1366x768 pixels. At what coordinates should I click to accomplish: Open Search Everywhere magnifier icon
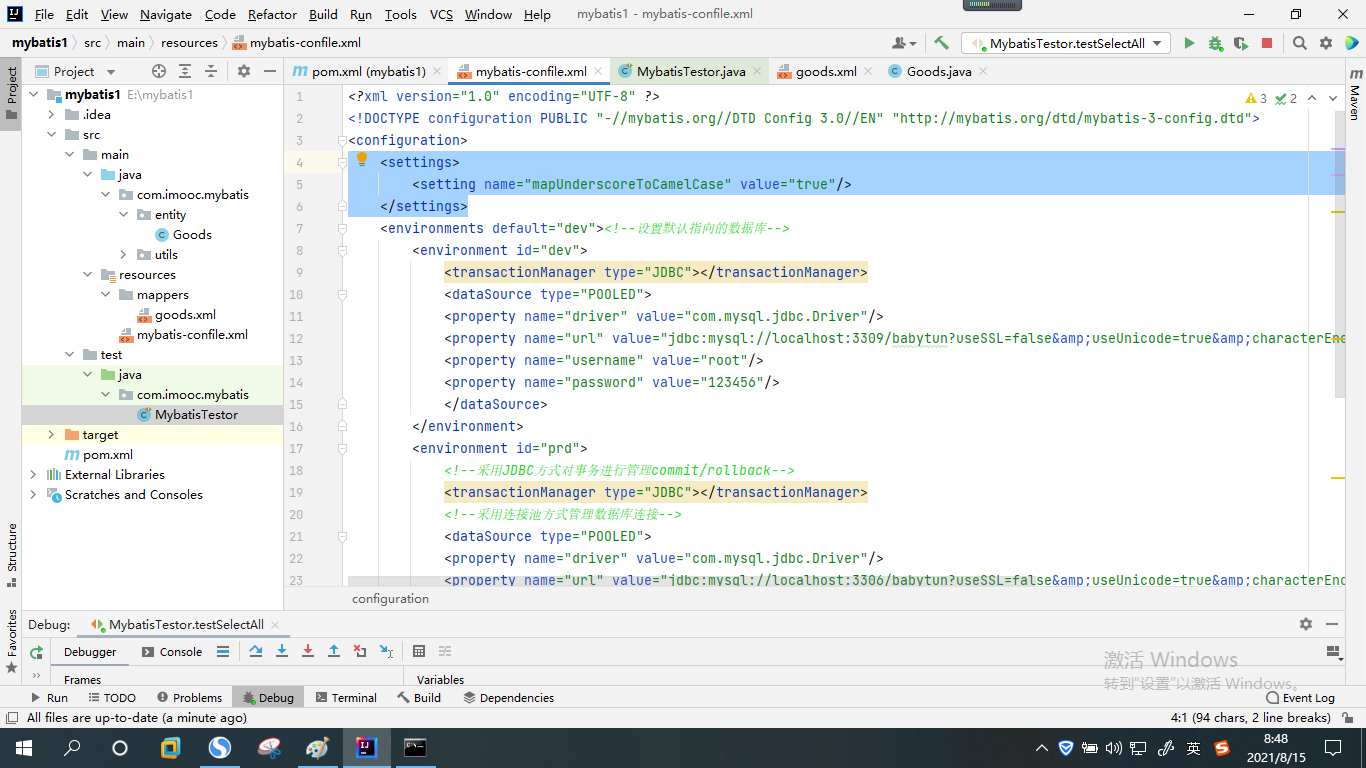pyautogui.click(x=1300, y=43)
